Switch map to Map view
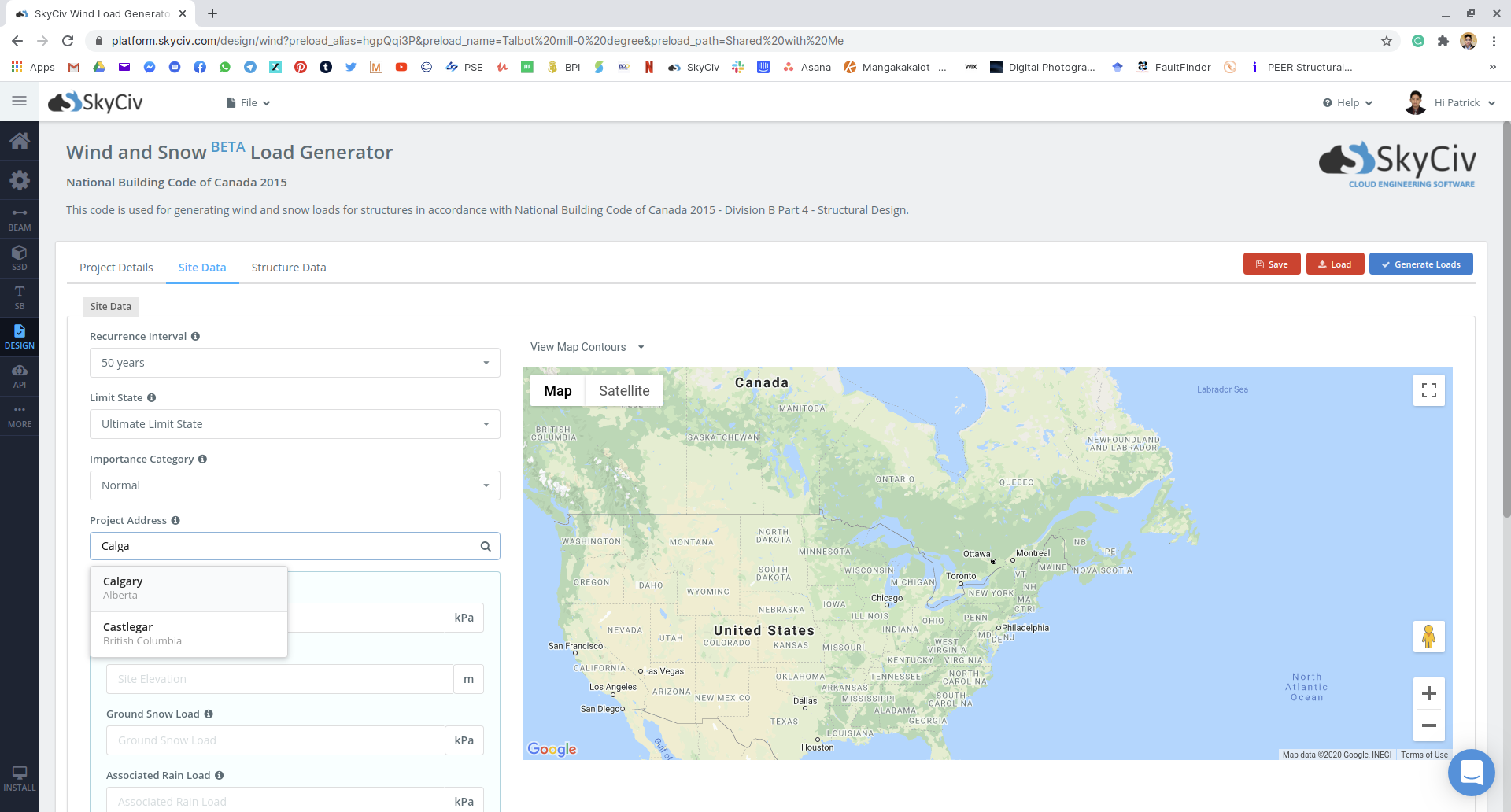Screen dimensions: 1511x812 point(557,391)
